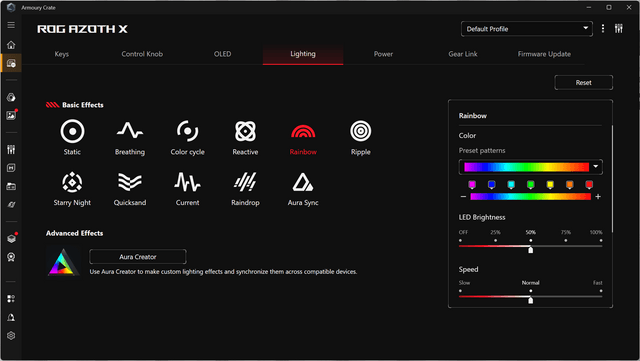Open the sidebar tuning sliders icon

coord(11,149)
